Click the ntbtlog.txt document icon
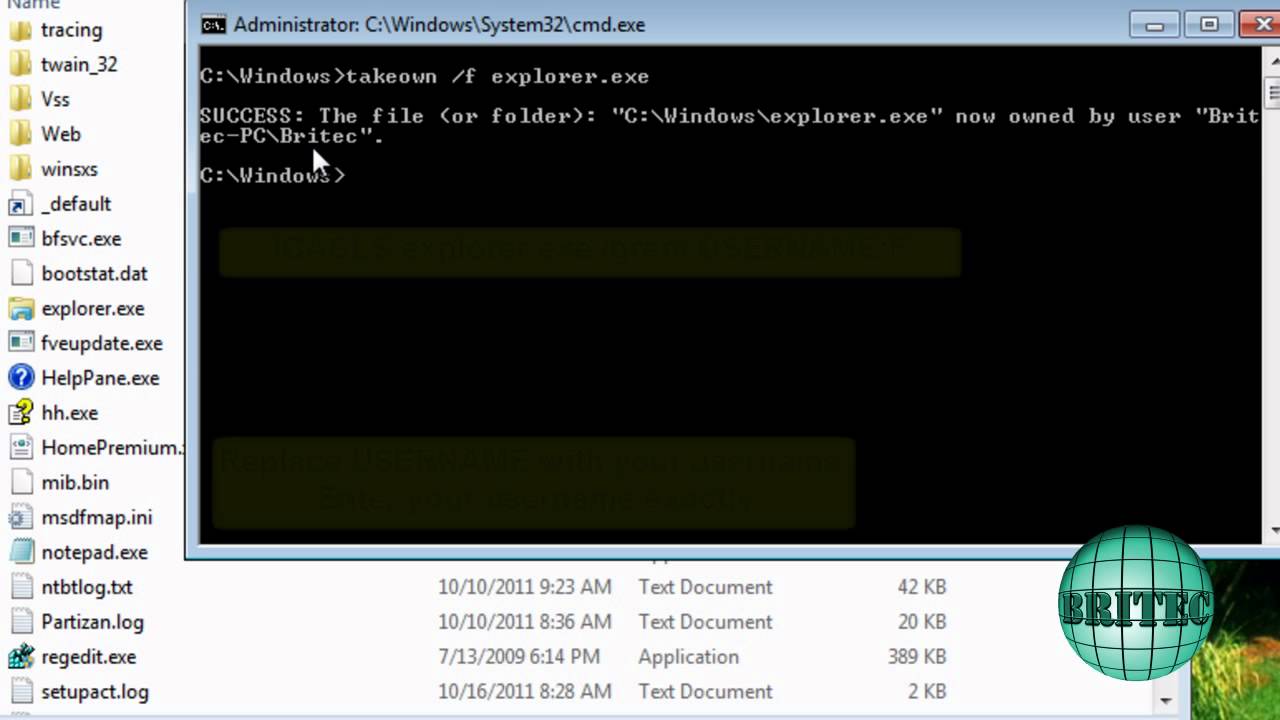1280x720 pixels. point(20,587)
